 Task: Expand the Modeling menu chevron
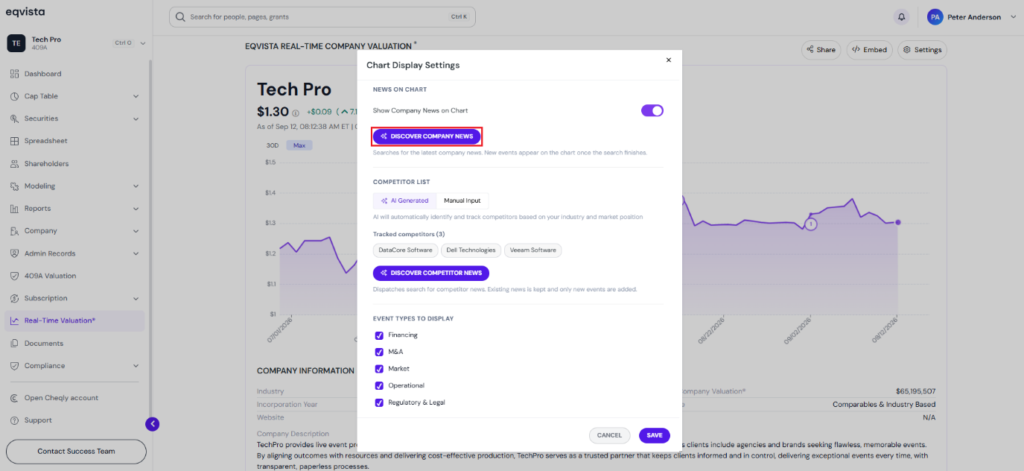click(136, 186)
